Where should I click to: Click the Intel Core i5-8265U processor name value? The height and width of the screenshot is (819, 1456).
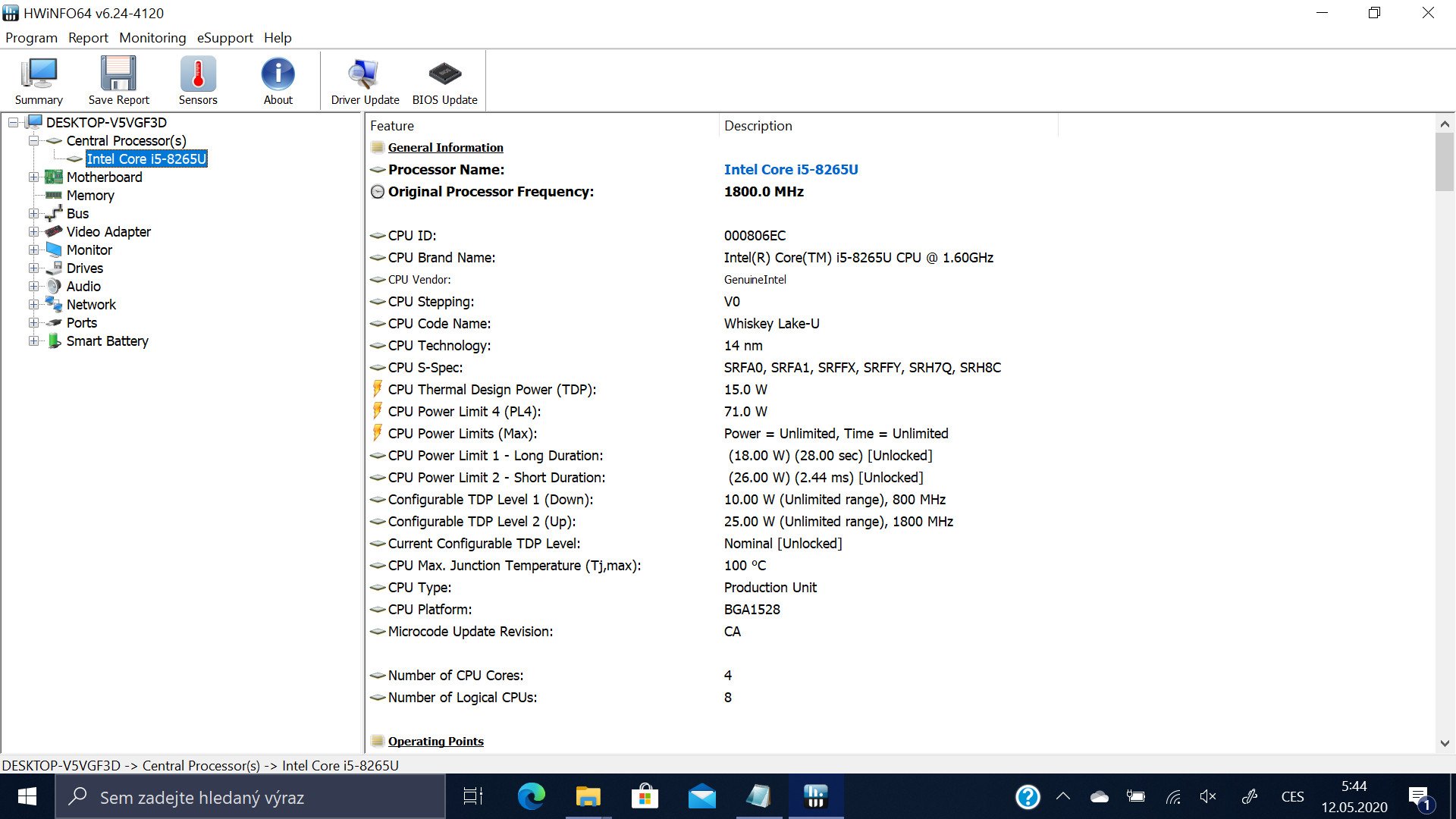791,169
